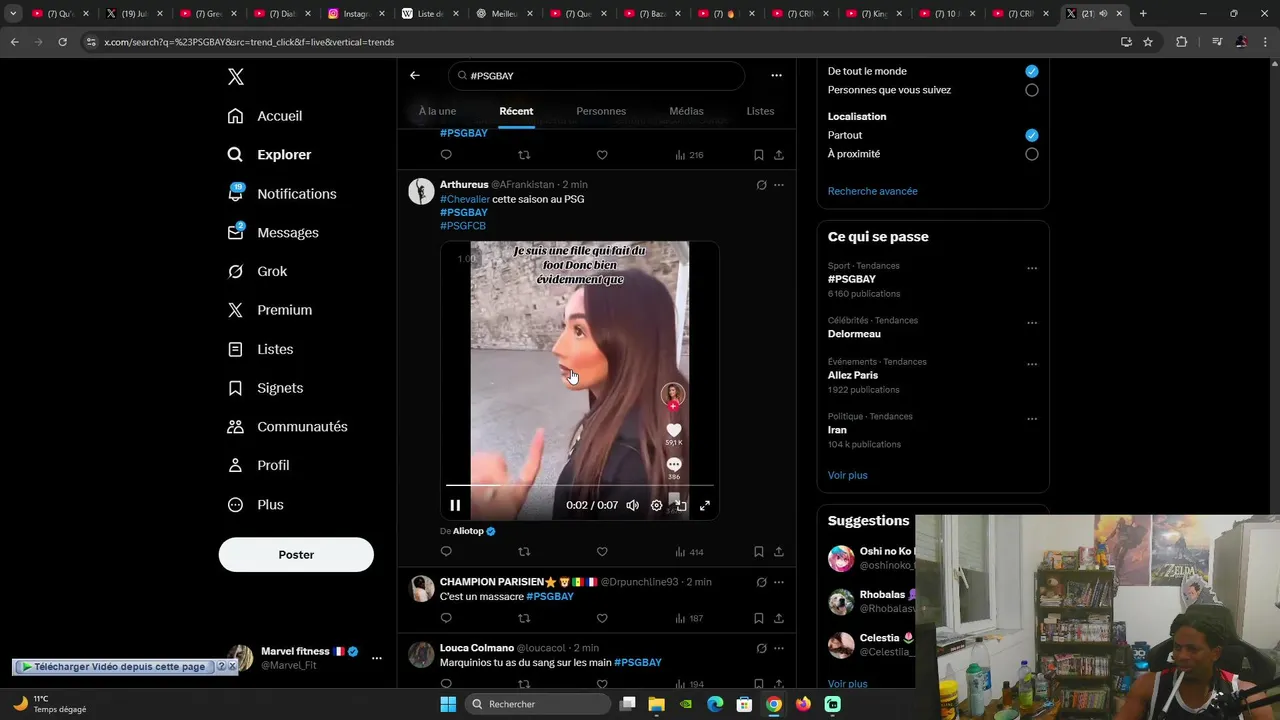Image resolution: width=1280 pixels, height=720 pixels.
Task: Open Communautés in sidebar
Action: pos(288,427)
